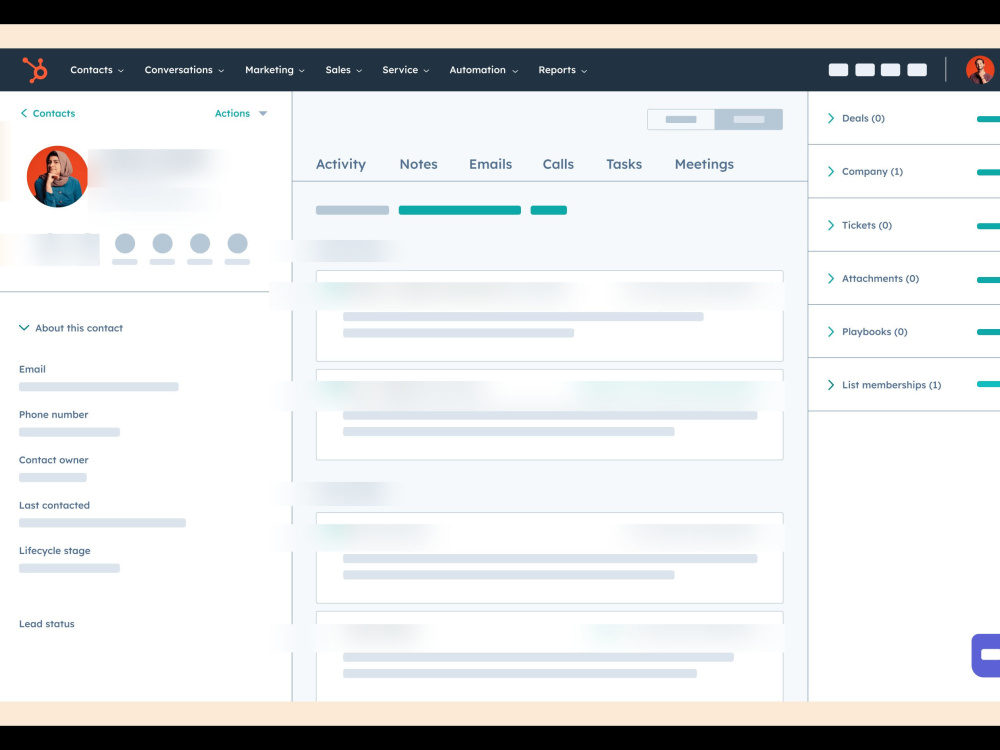
Task: Click the Lead status label
Action: pos(47,624)
